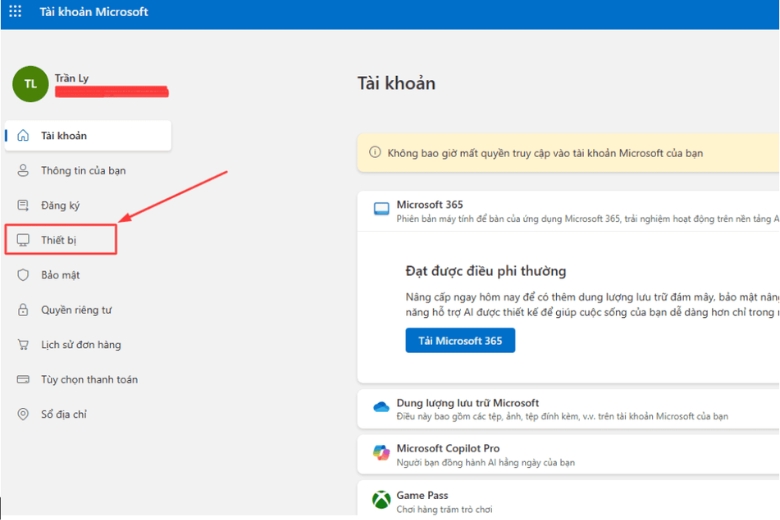Select Tài khoản in the sidebar
This screenshot has width=780, height=520.
click(88, 135)
